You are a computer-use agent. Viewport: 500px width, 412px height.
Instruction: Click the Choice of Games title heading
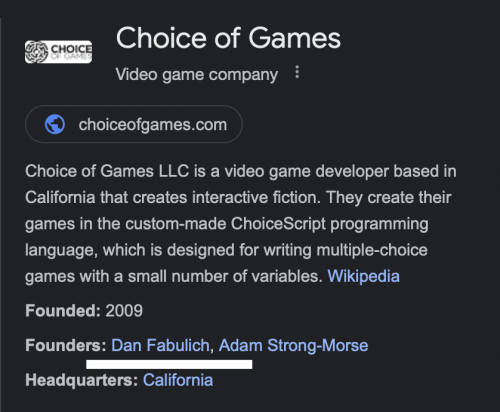tap(228, 38)
